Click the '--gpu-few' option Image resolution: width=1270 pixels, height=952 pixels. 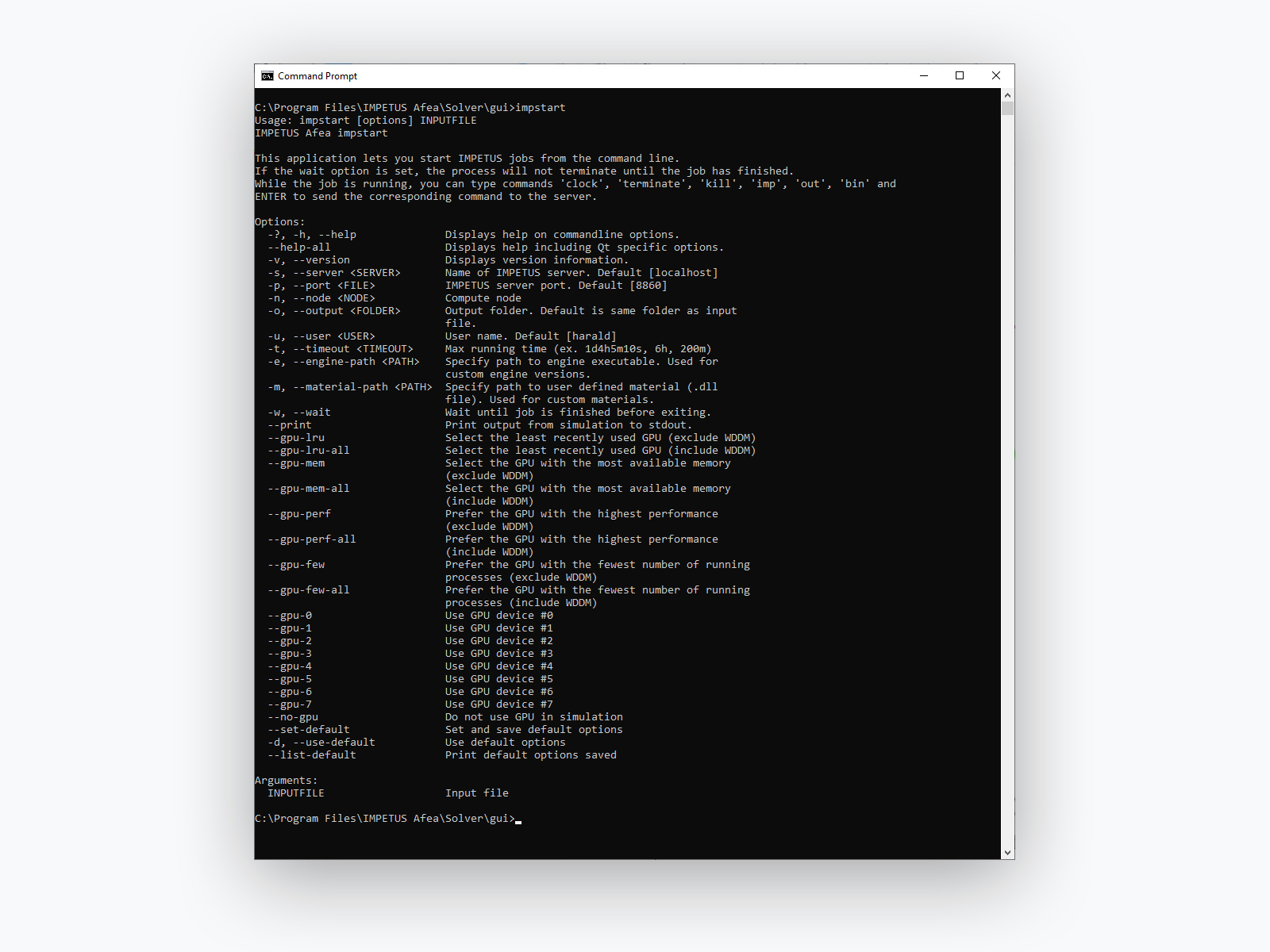point(296,565)
